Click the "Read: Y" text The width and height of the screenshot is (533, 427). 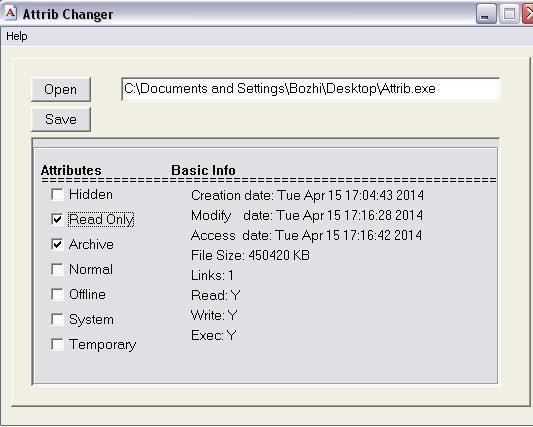[216, 295]
